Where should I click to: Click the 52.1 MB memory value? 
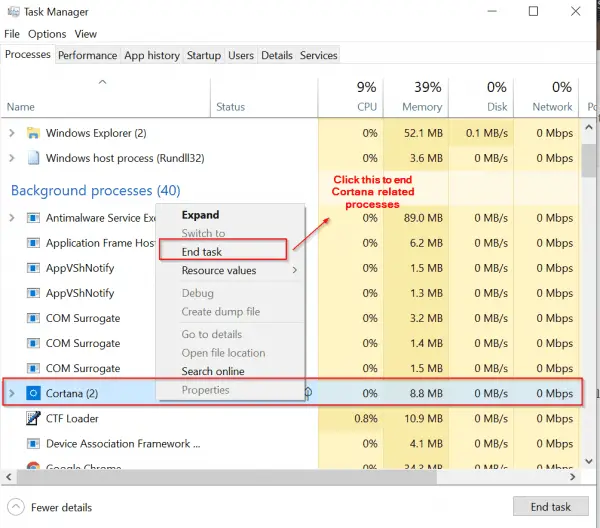coord(423,133)
